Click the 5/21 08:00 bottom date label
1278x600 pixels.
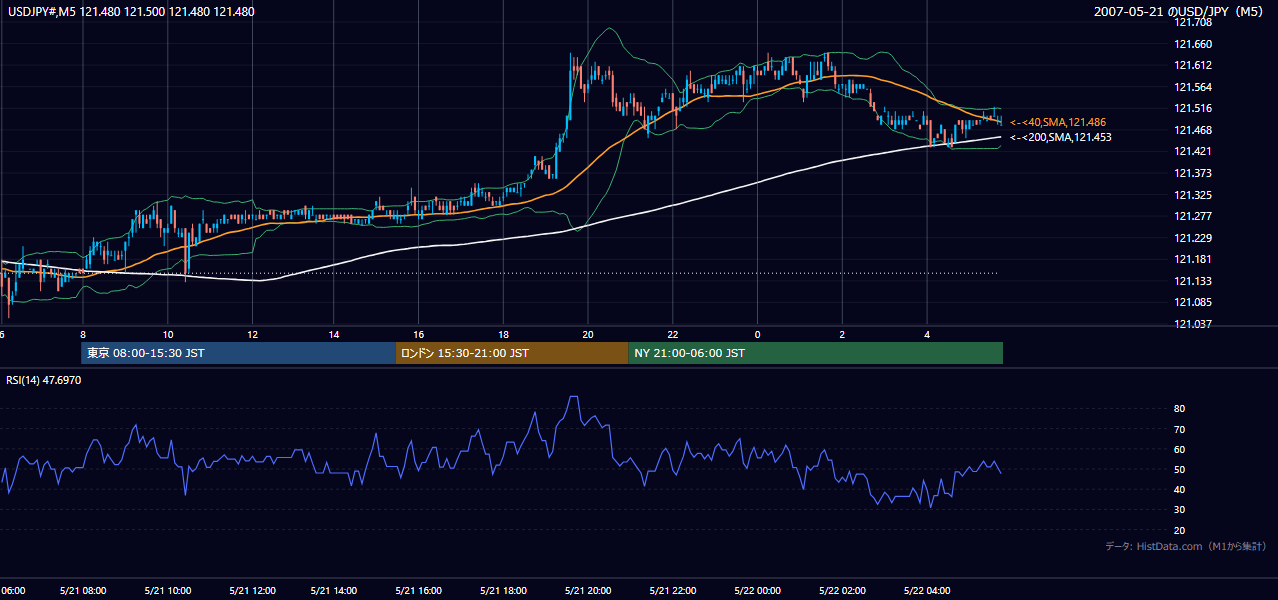pyautogui.click(x=82, y=591)
